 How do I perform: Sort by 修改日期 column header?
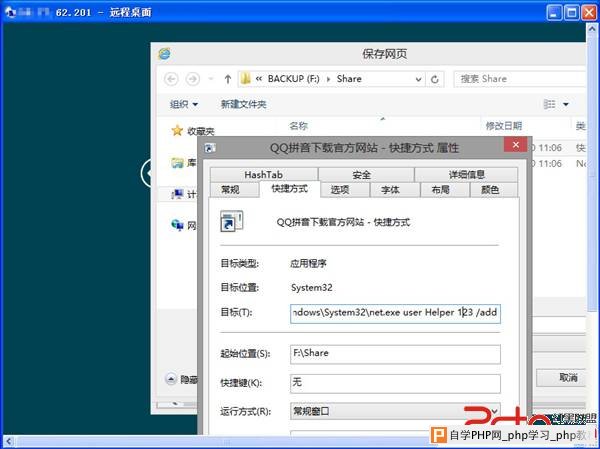[x=504, y=126]
